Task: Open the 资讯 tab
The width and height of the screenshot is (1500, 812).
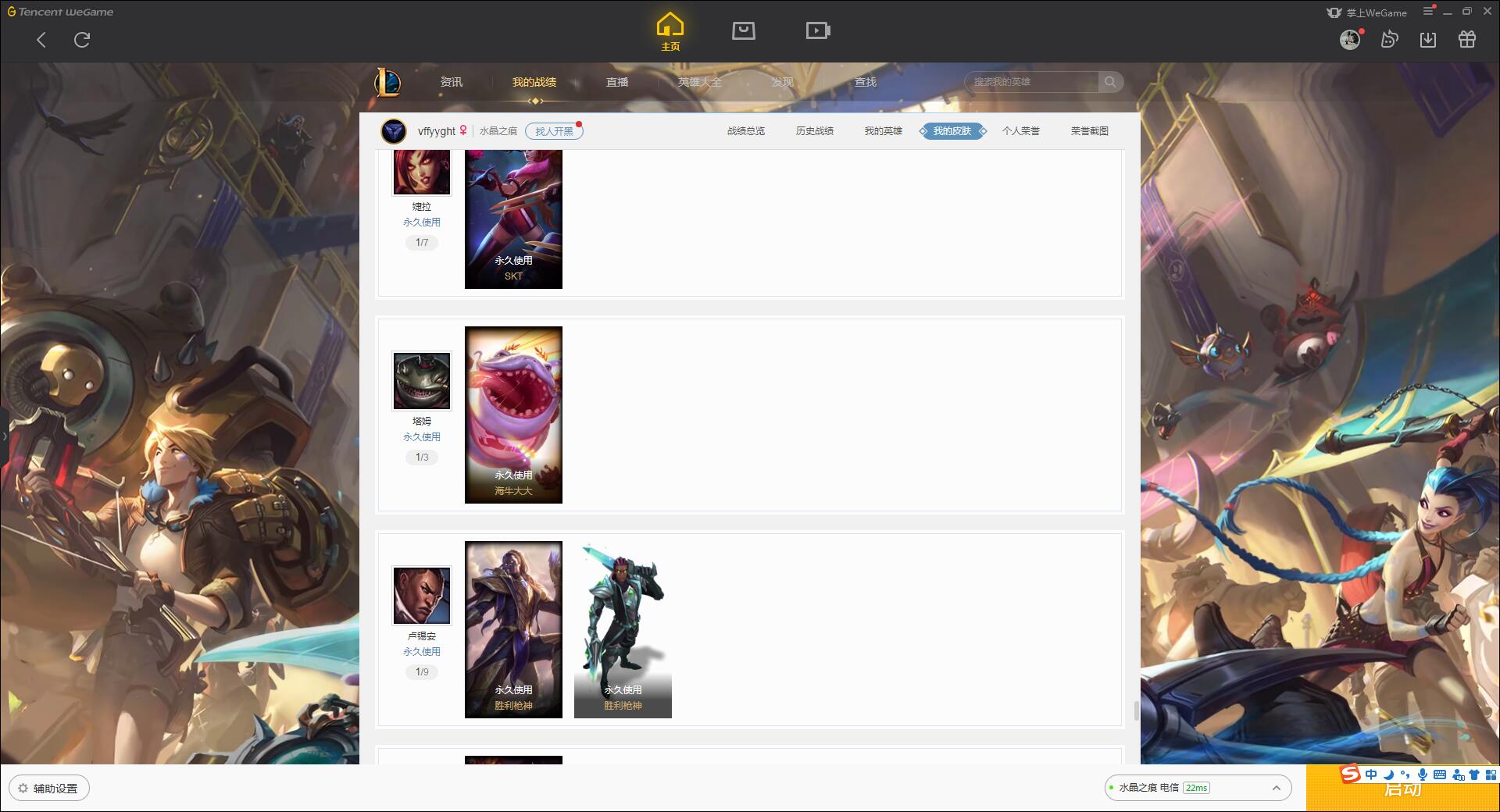Action: coord(452,82)
